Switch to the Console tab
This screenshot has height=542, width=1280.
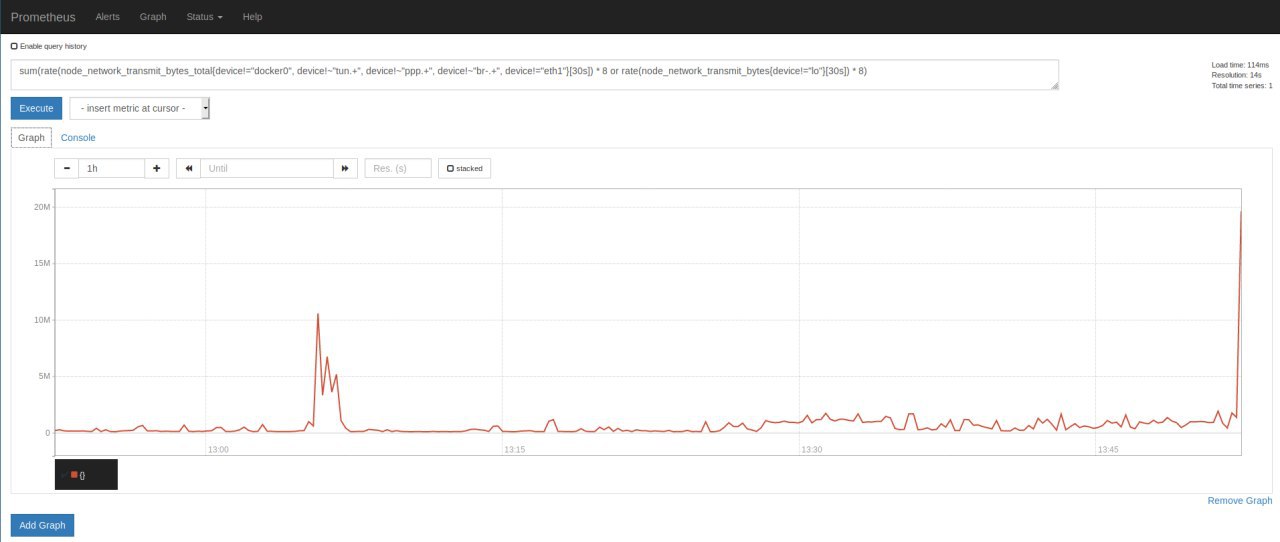pos(78,137)
